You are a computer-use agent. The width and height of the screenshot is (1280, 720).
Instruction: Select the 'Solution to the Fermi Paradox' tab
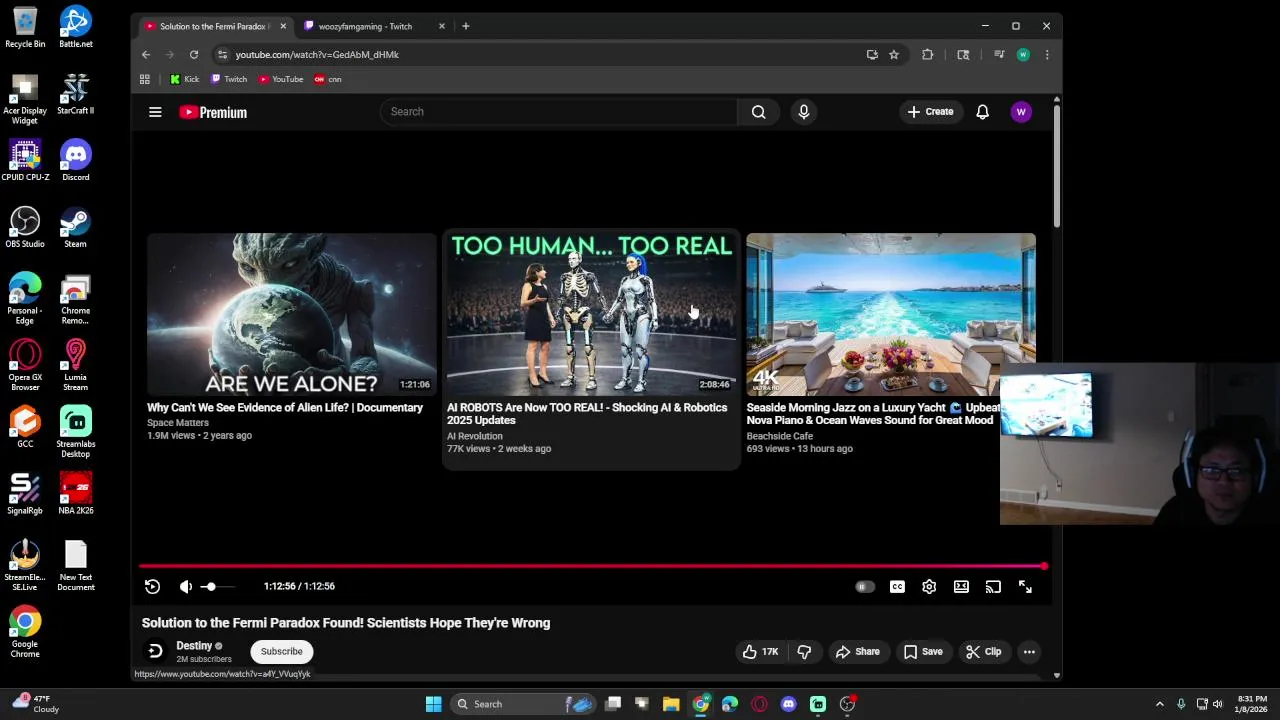pos(213,26)
